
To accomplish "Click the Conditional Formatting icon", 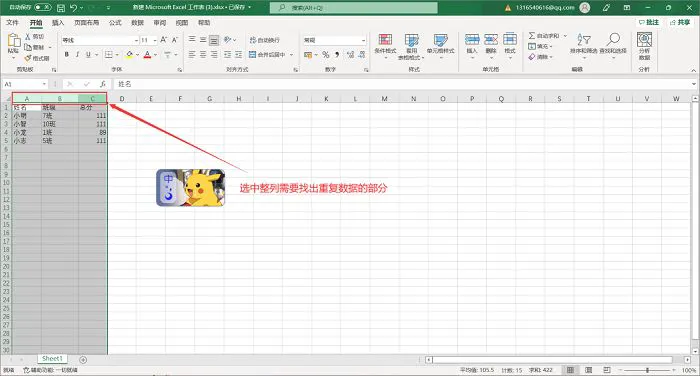I will (385, 40).
